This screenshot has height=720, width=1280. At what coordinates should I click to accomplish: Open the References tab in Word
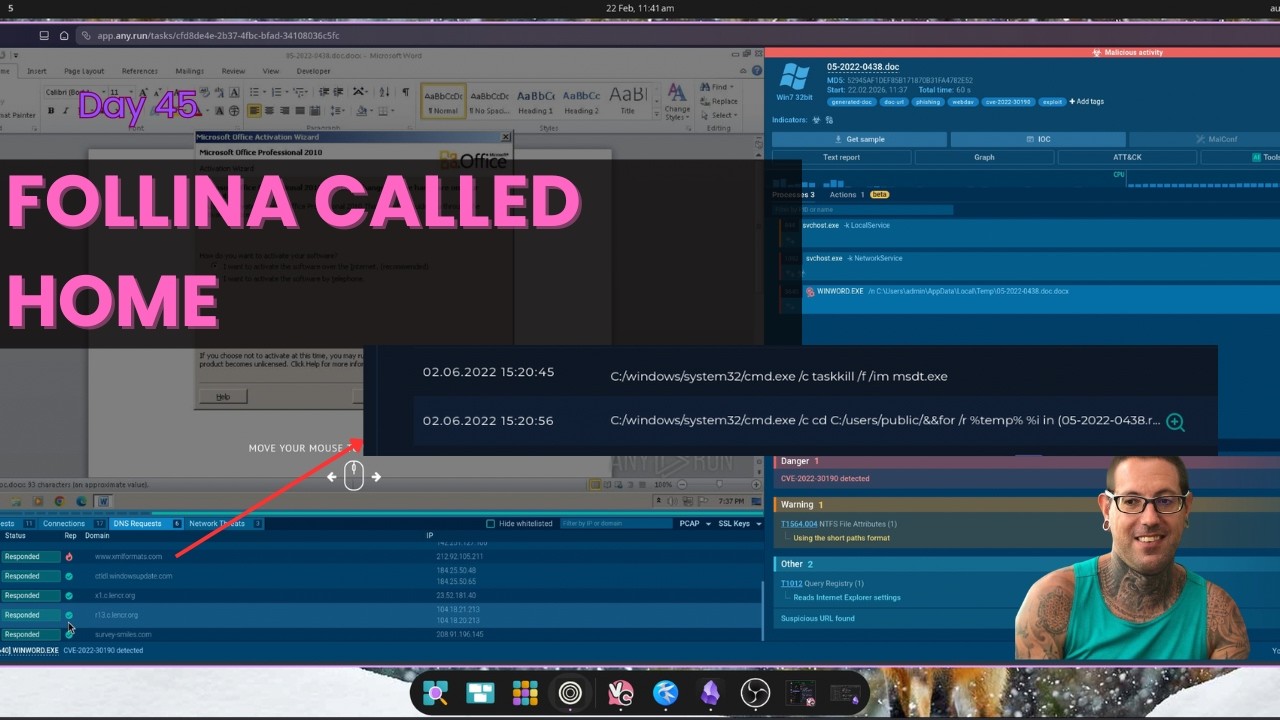coord(139,71)
